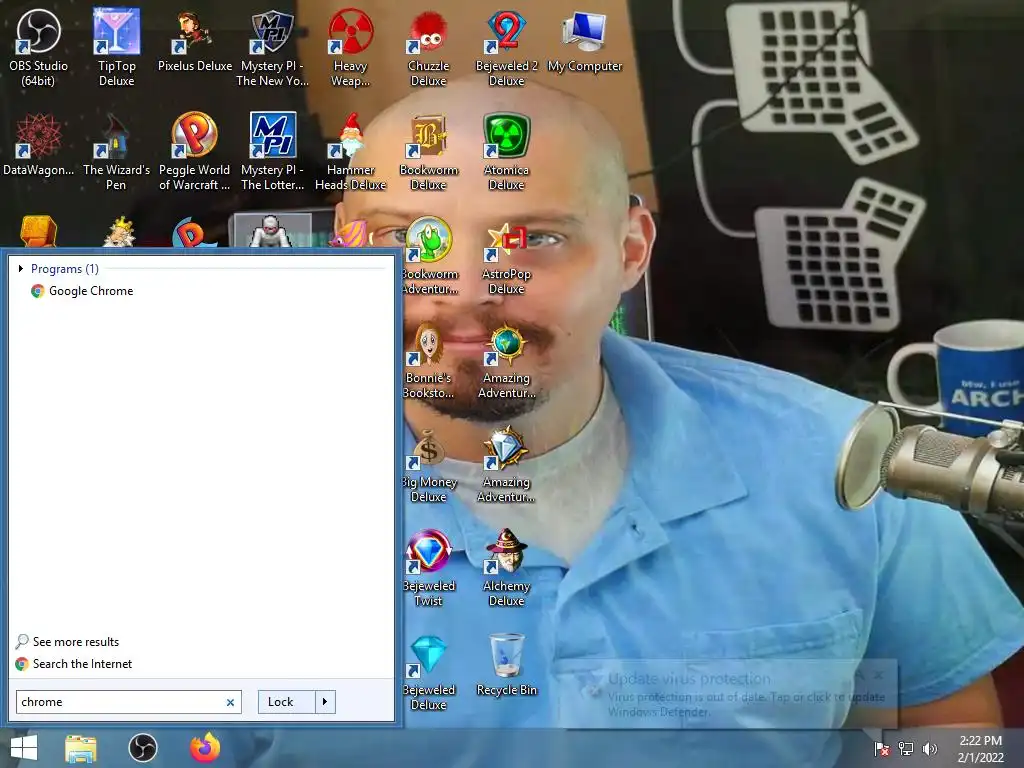Open File Explorer from the taskbar
Viewport: 1024px width, 768px height.
[x=81, y=748]
